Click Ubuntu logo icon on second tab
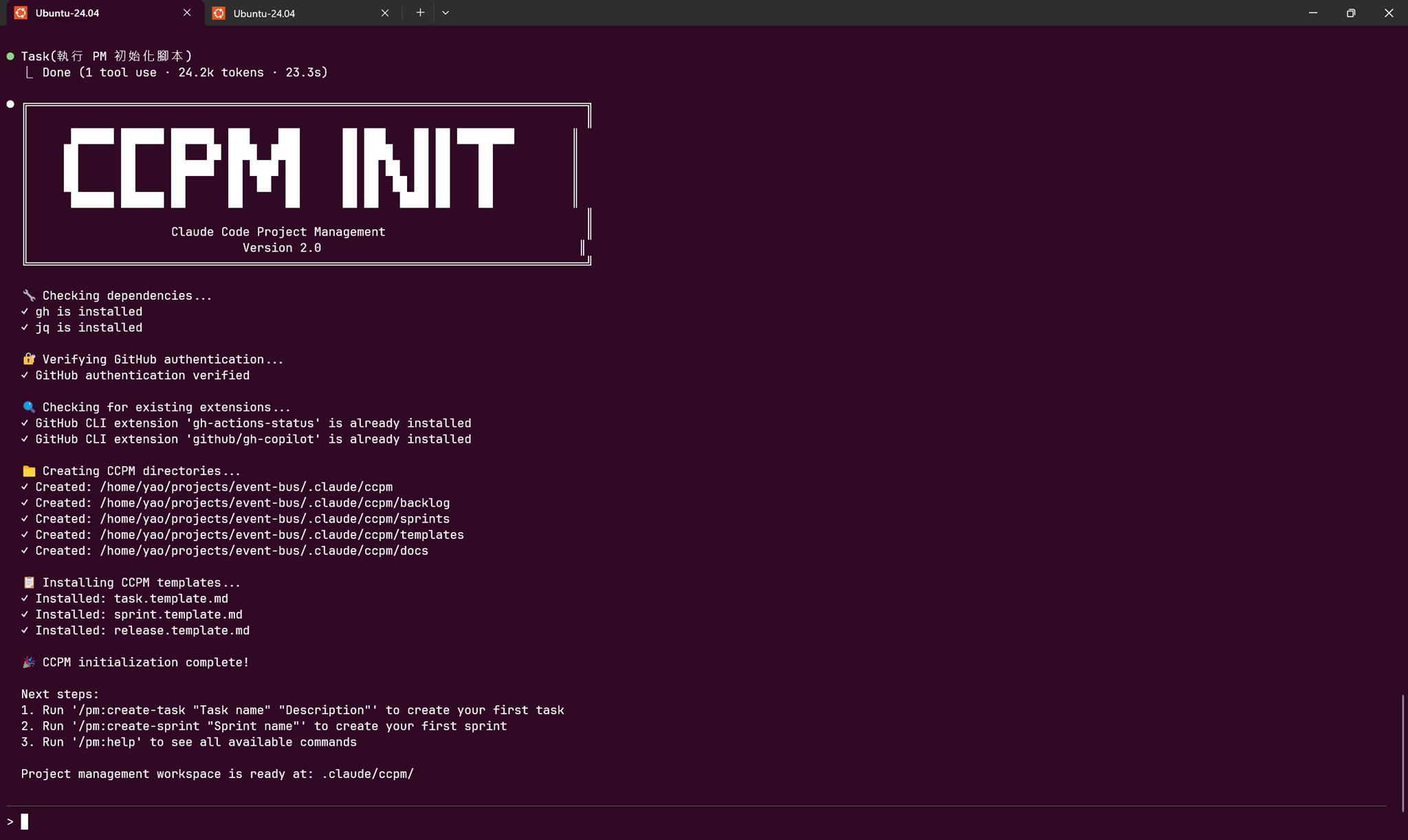The height and width of the screenshot is (840, 1408). [x=219, y=13]
